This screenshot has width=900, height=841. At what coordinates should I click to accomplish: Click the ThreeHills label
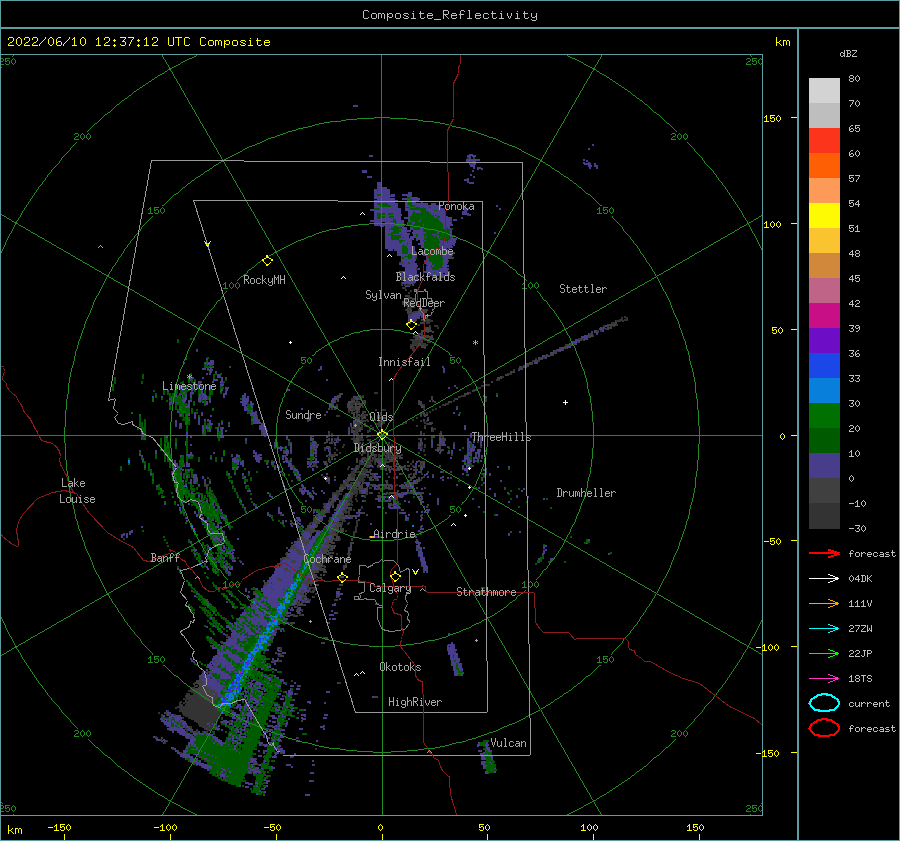coord(501,437)
